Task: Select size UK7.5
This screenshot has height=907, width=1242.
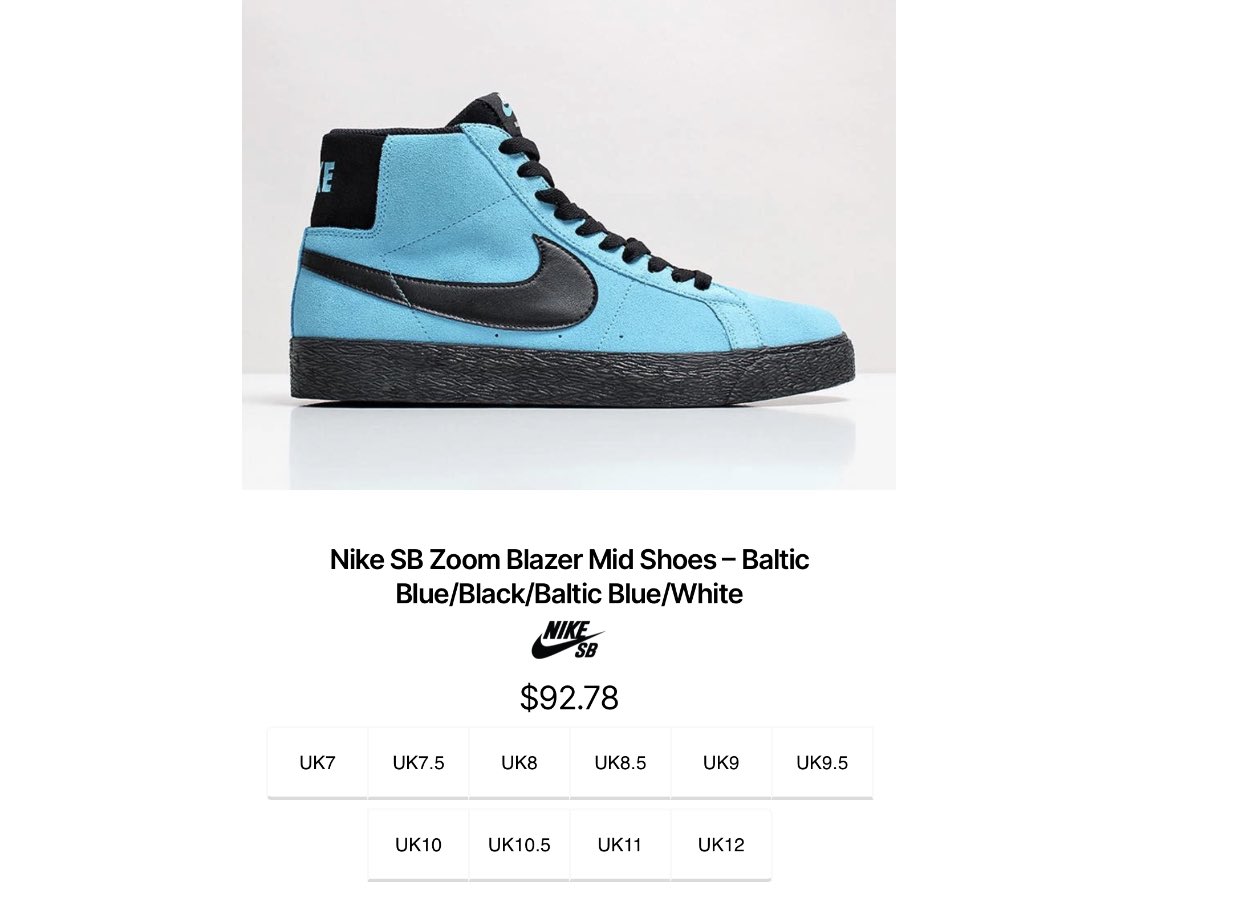Action: click(418, 763)
